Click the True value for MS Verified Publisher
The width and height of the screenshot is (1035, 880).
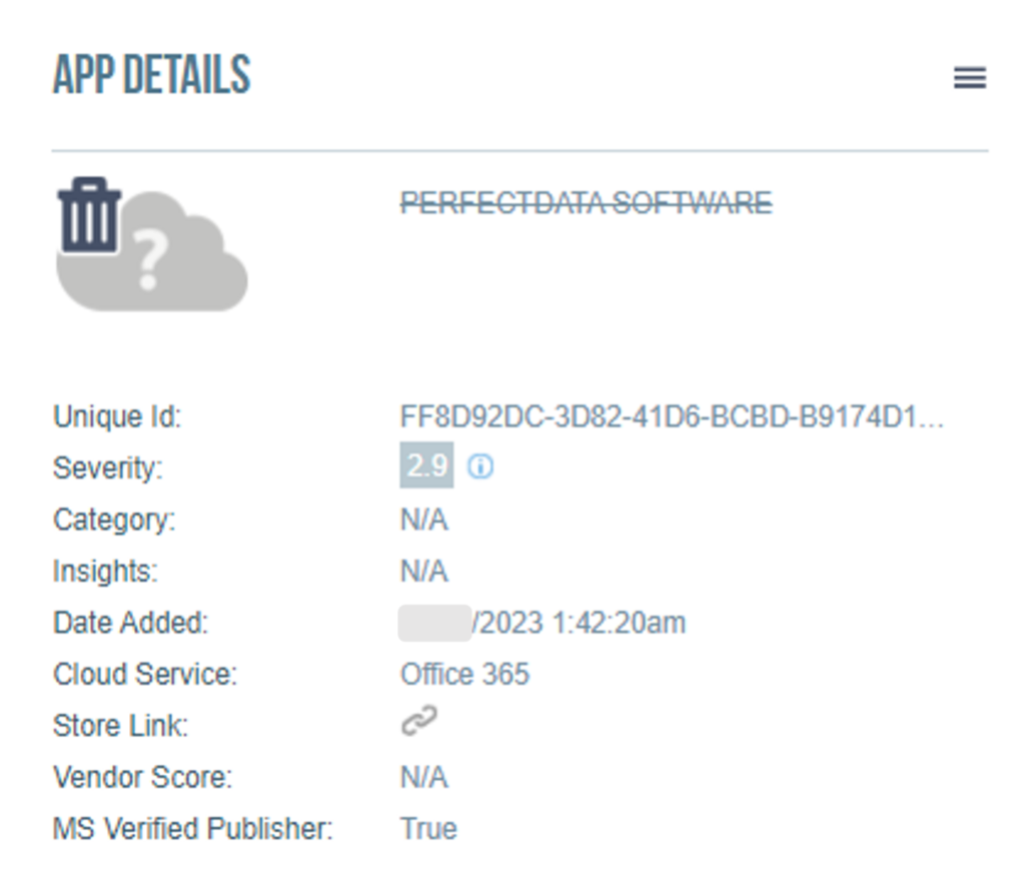428,829
